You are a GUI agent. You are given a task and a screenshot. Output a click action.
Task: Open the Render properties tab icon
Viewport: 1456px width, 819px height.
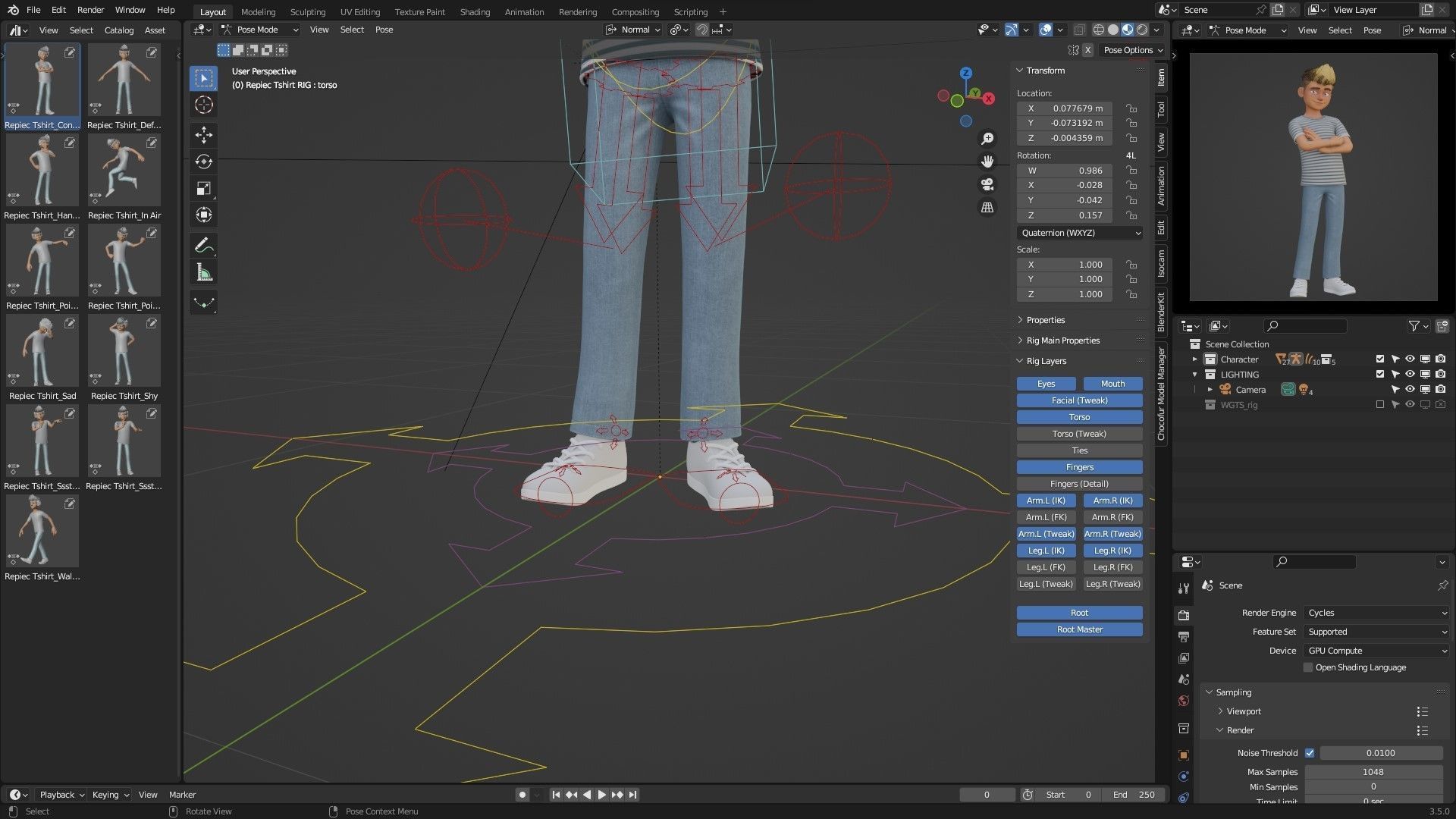pyautogui.click(x=1184, y=615)
